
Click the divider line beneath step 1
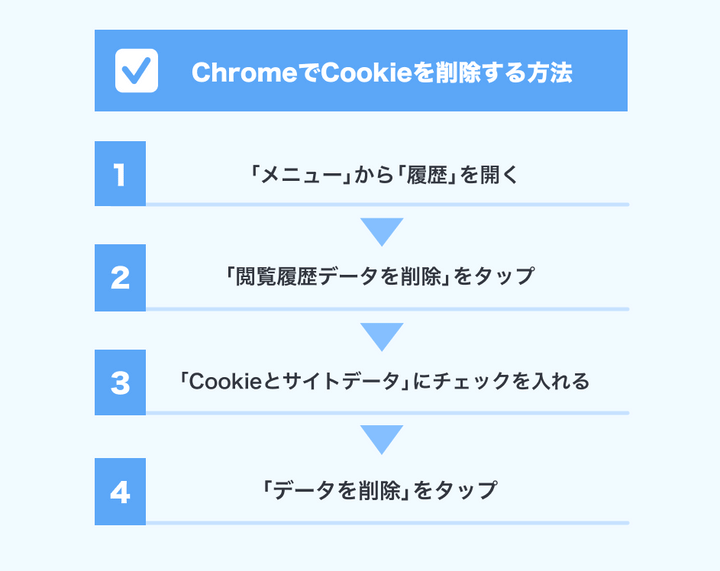(387, 204)
